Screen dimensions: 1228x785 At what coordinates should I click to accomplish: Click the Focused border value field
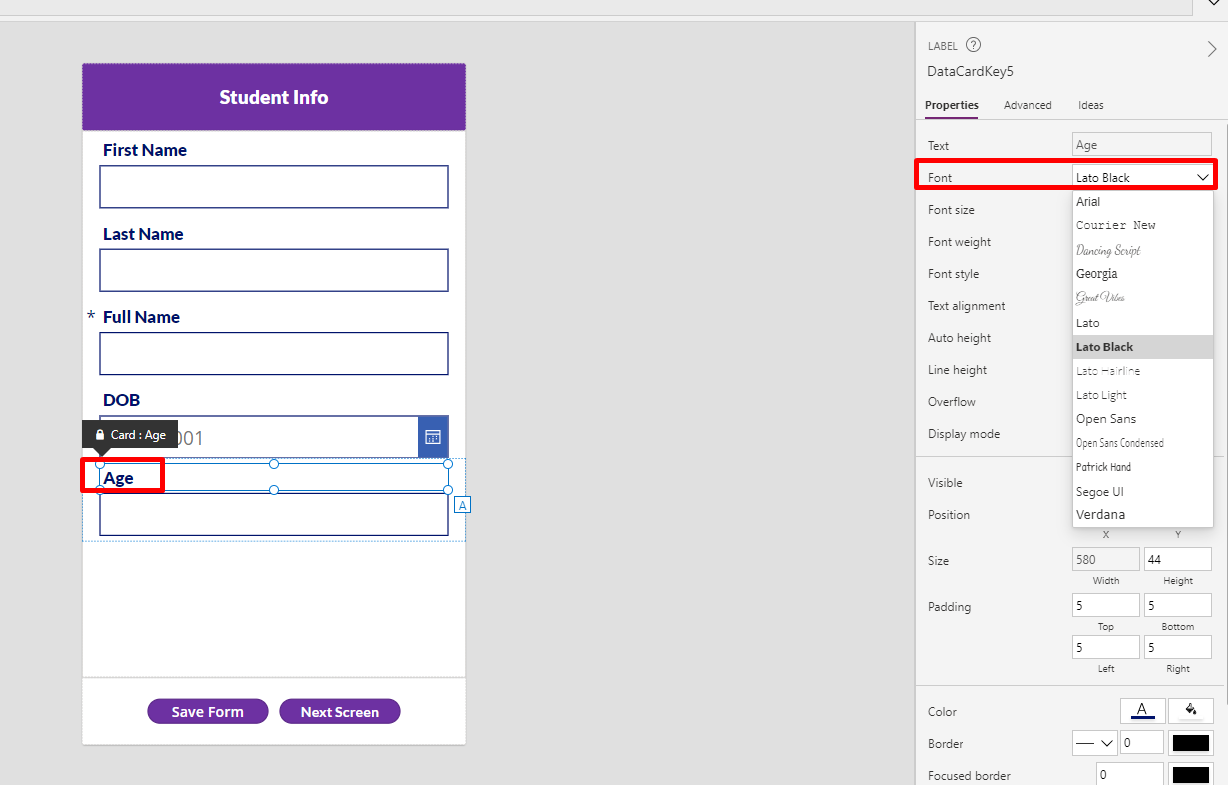1129,775
